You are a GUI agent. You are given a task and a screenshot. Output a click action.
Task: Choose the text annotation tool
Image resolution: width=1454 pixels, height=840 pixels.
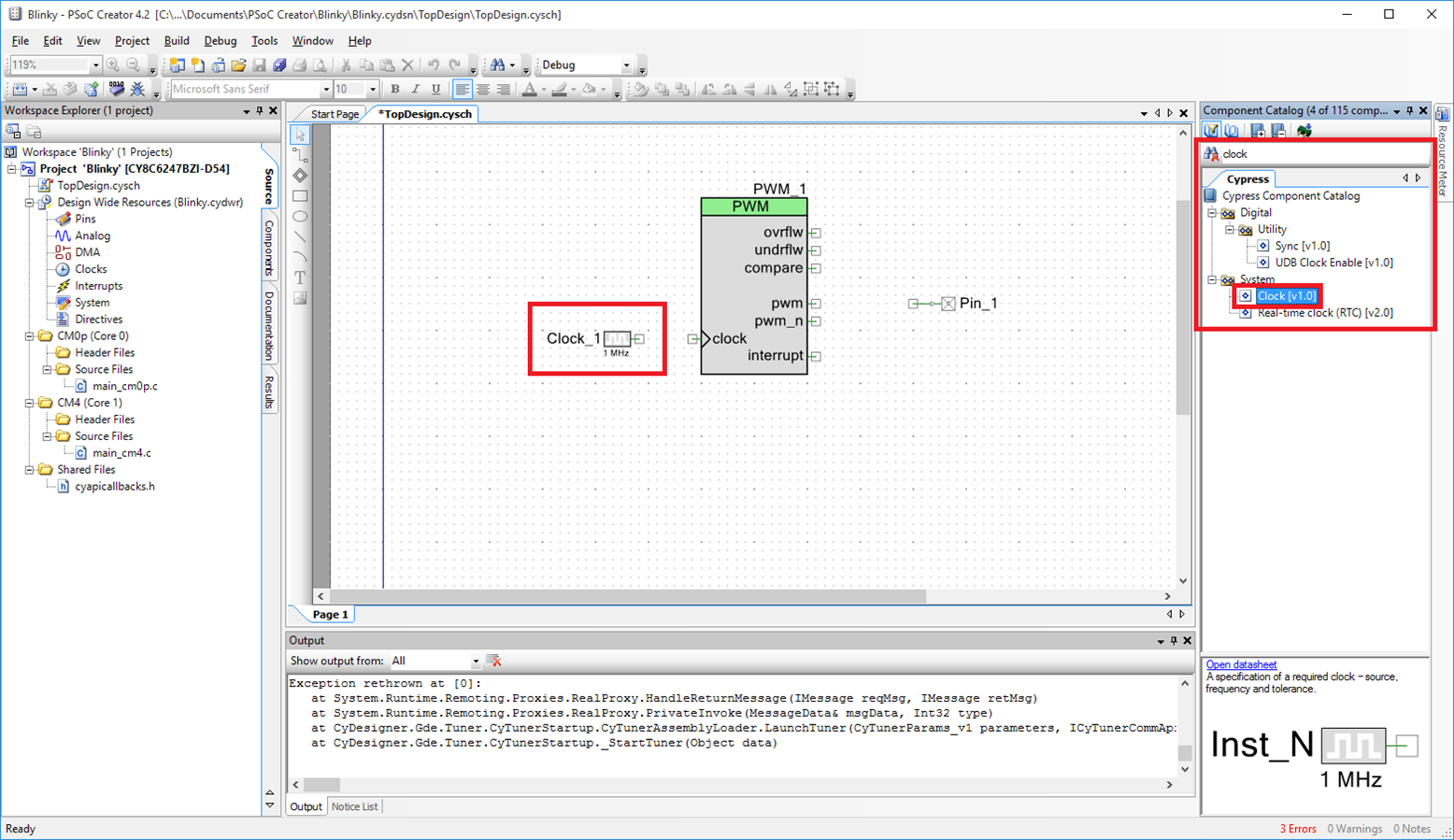click(300, 278)
